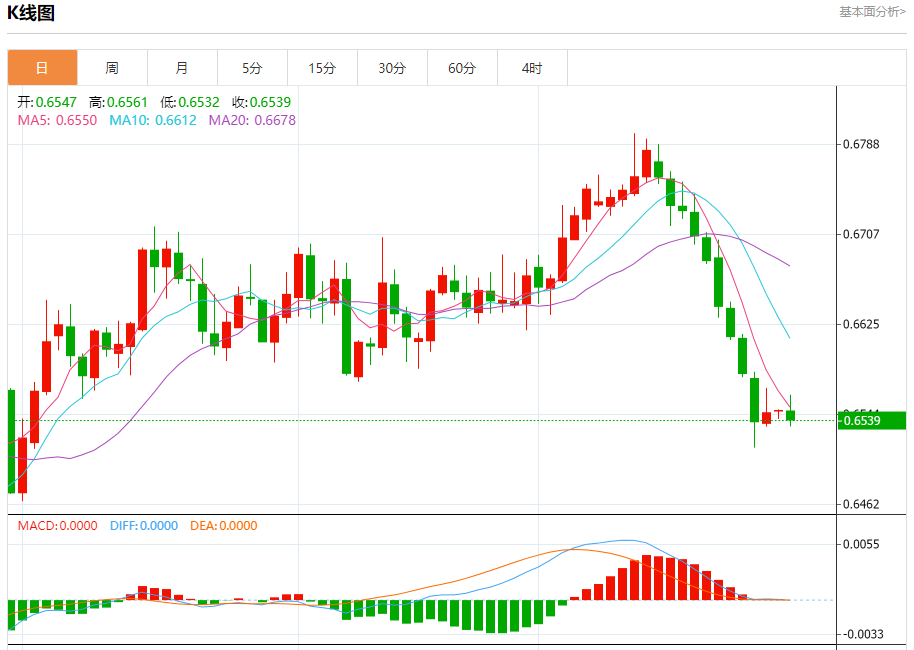
Task: Click the highest red candlestick at the peak
Action: pyautogui.click(x=646, y=163)
